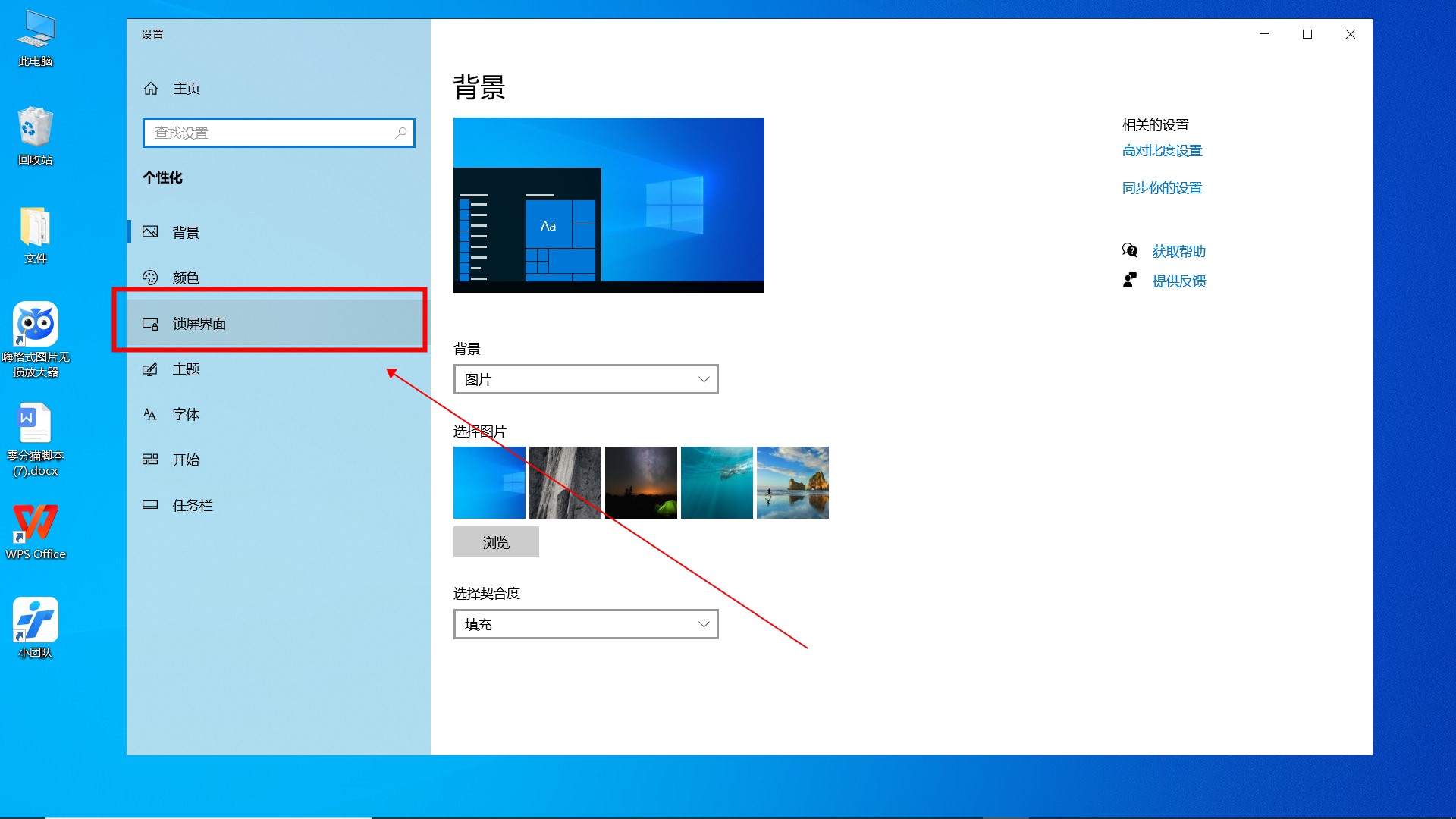The width and height of the screenshot is (1456, 819).
Task: Click the 提供反馈 link
Action: (1178, 281)
